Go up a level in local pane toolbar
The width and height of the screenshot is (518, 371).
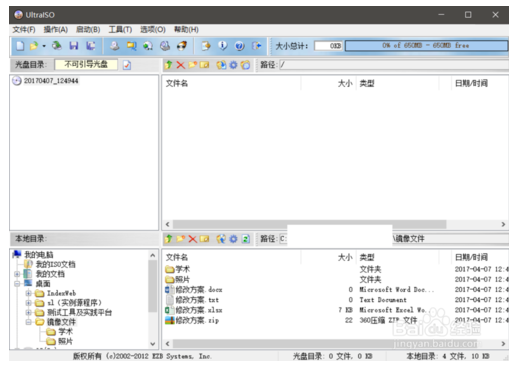(x=169, y=239)
